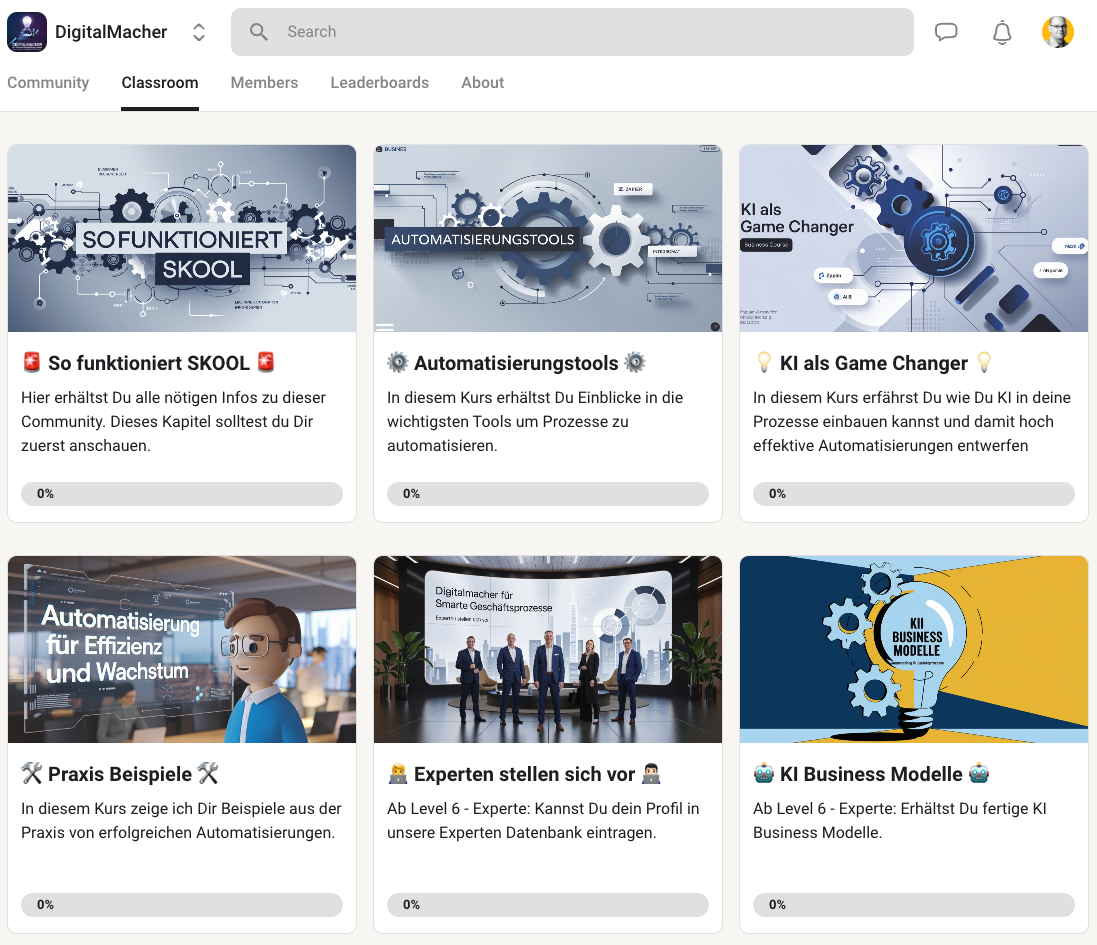Click the So funktioniert SKOOL title
Viewport: 1097px width, 945px height.
pos(149,363)
